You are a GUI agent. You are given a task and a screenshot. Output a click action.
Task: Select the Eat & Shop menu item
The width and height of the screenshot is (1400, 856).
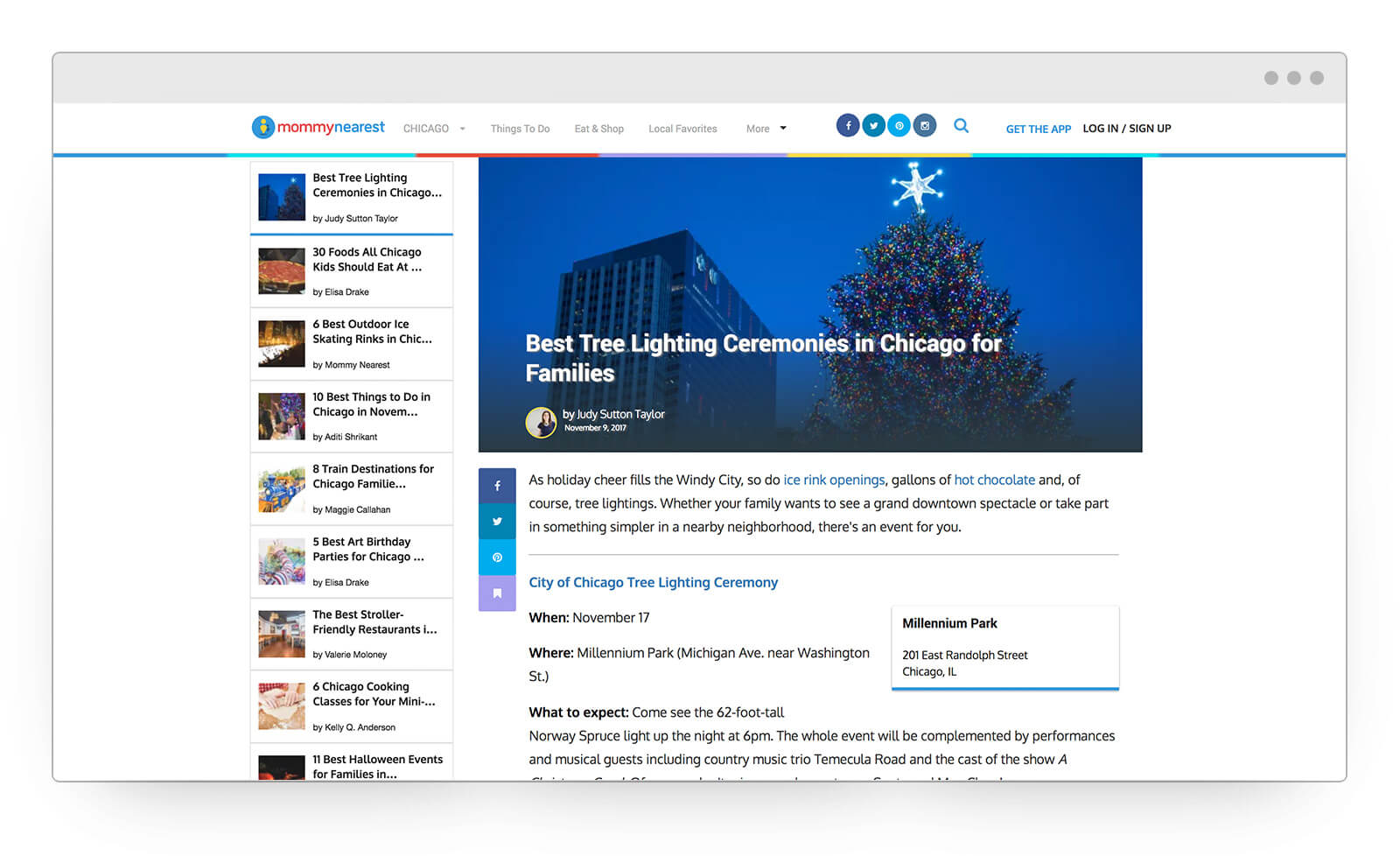[598, 129]
